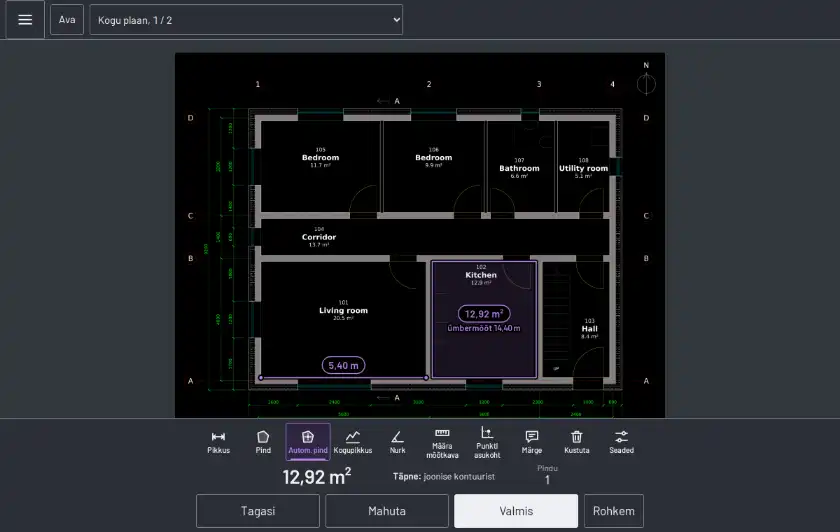Confirm with the Valmis button

[x=516, y=511]
